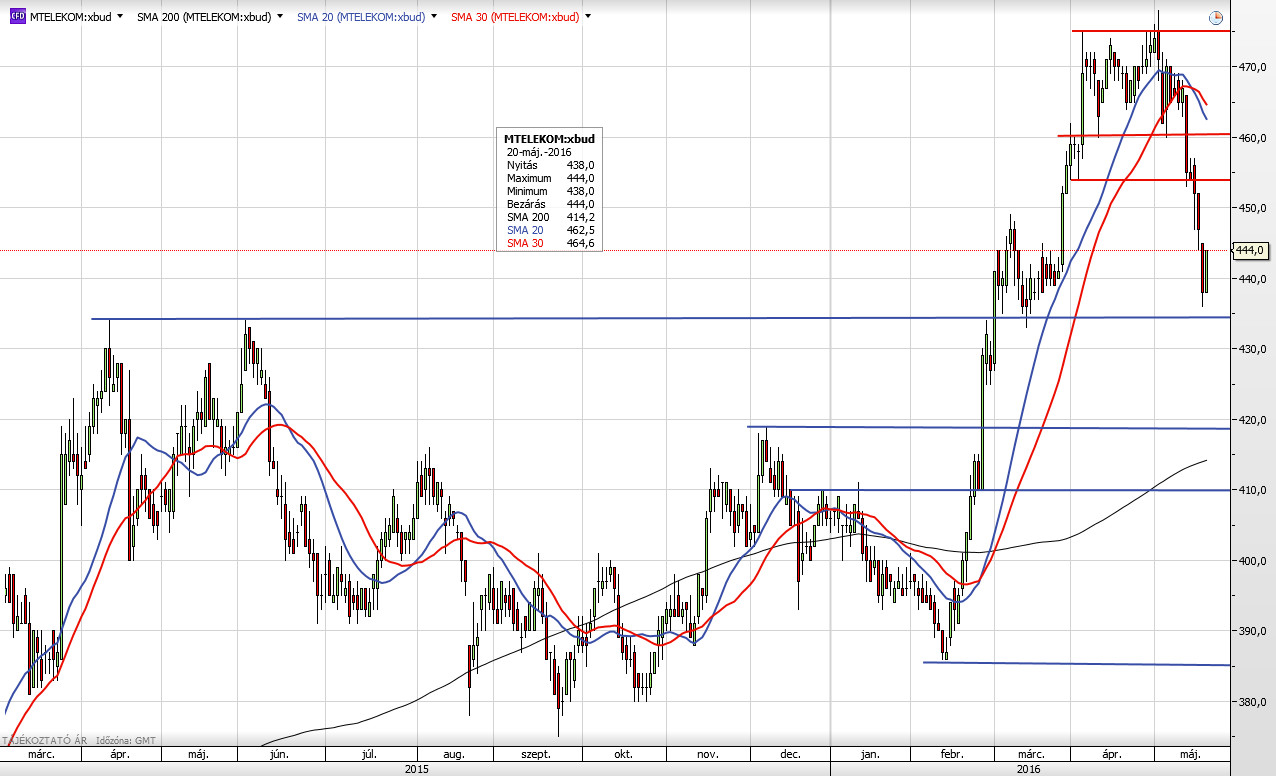Image resolution: width=1276 pixels, height=776 pixels.
Task: Click the 420,0 price axis label
Action: (x=1253, y=420)
